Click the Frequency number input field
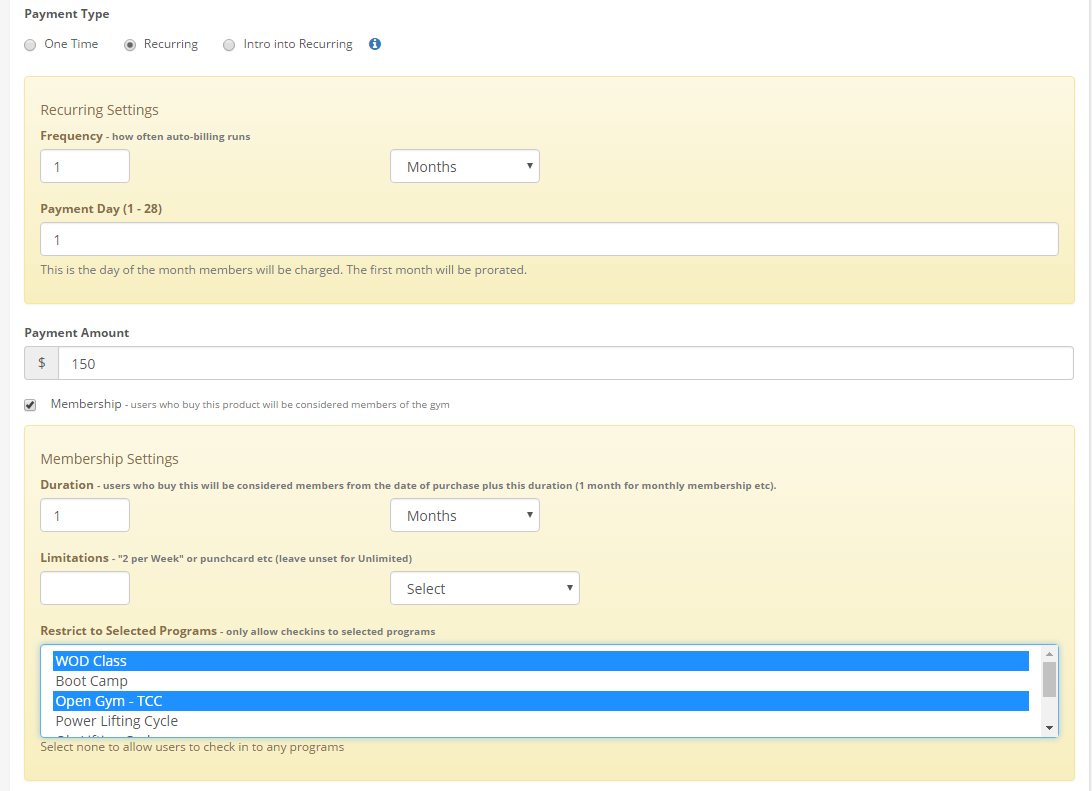The image size is (1092, 791). (x=85, y=167)
